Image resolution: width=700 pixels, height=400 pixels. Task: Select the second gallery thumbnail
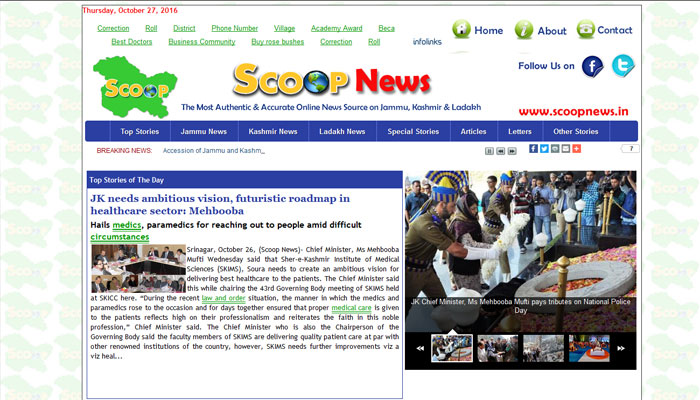point(497,348)
